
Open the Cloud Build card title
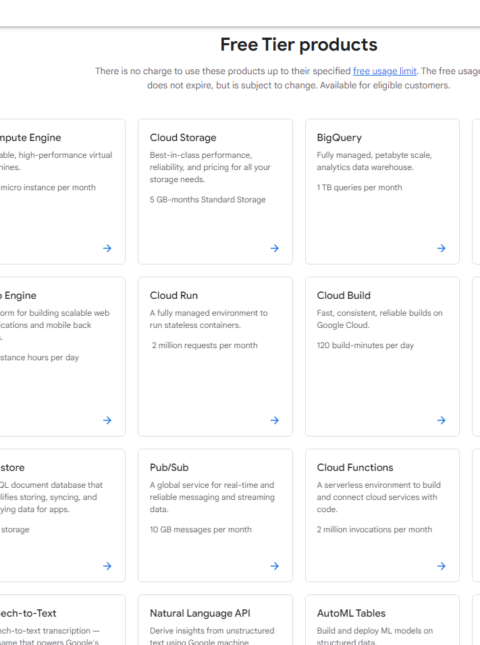tap(343, 295)
